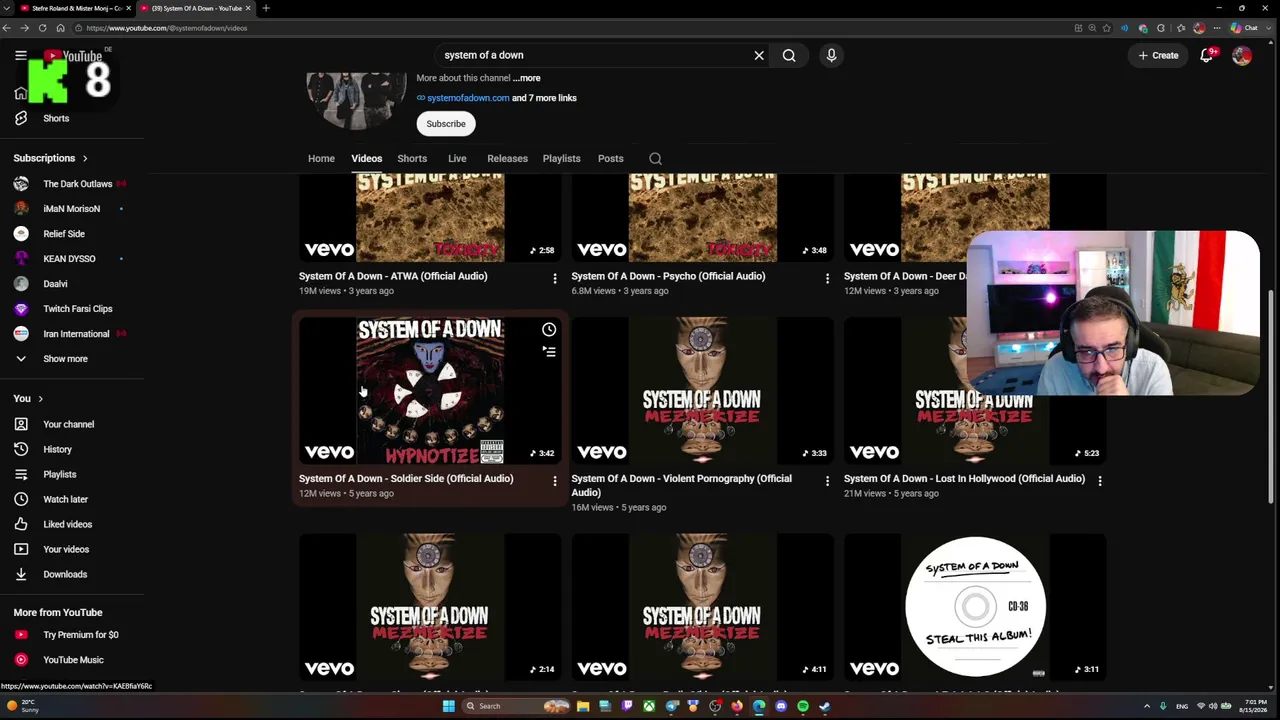Expand Show more subscriptions

65,359
